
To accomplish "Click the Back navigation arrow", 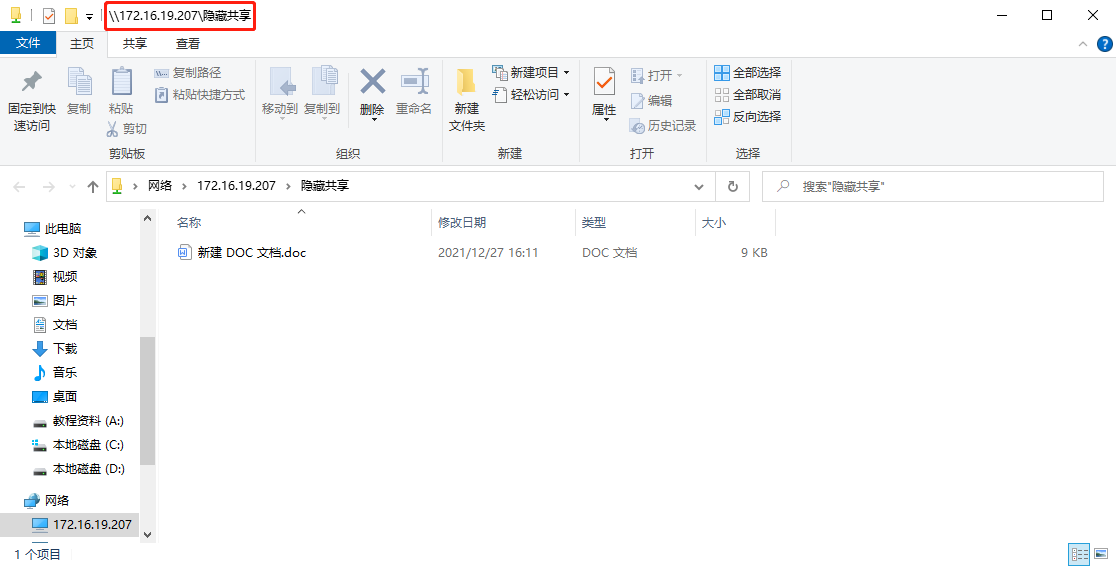I will point(19,187).
